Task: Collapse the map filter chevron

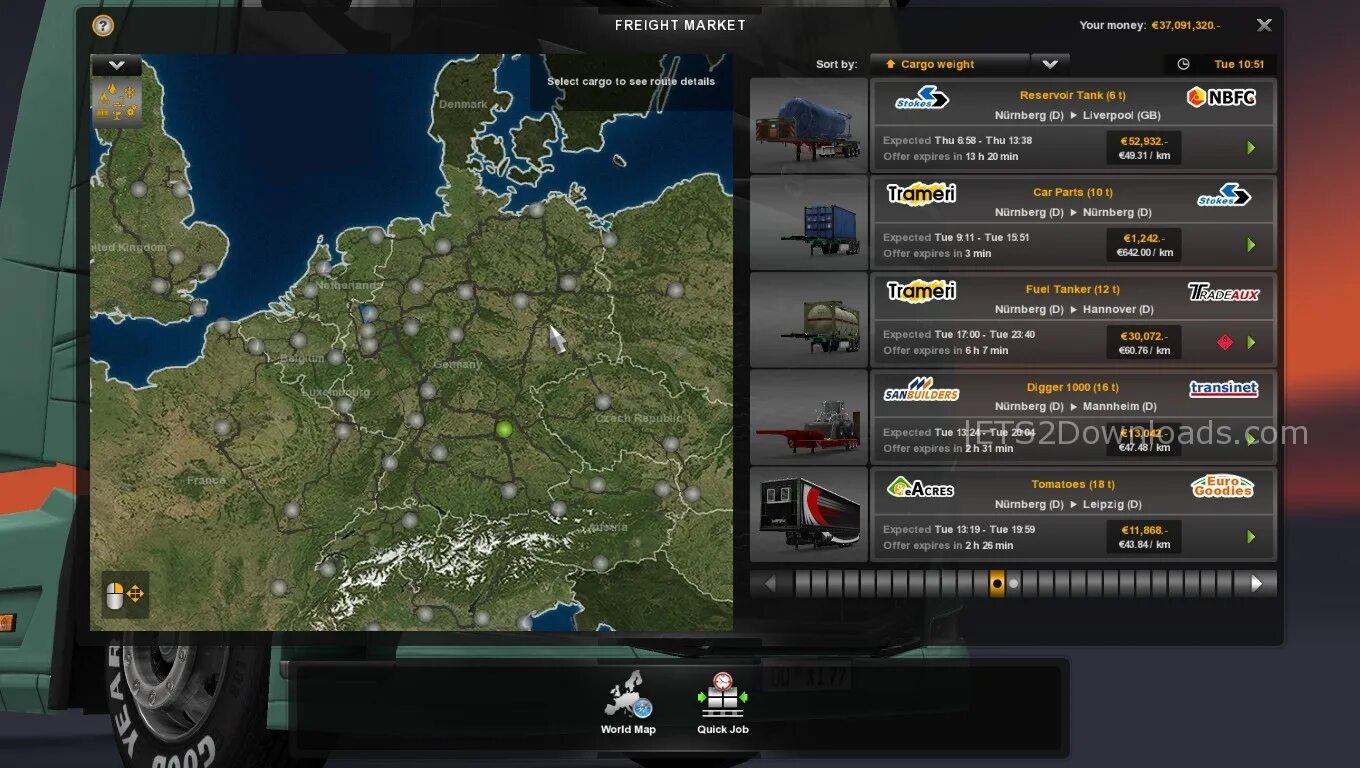Action: pos(117,65)
